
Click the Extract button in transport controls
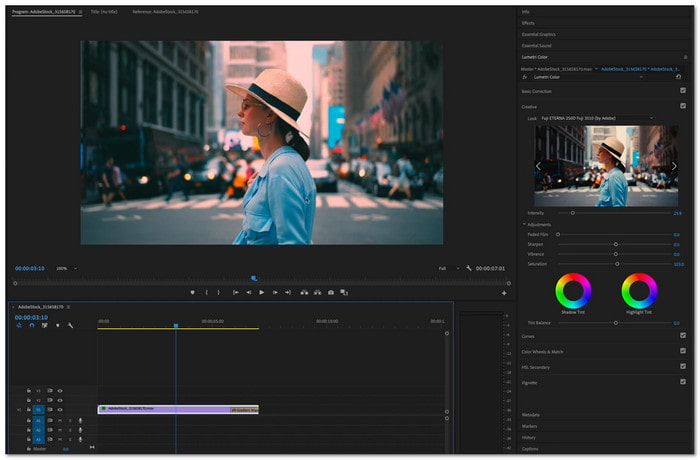317,293
